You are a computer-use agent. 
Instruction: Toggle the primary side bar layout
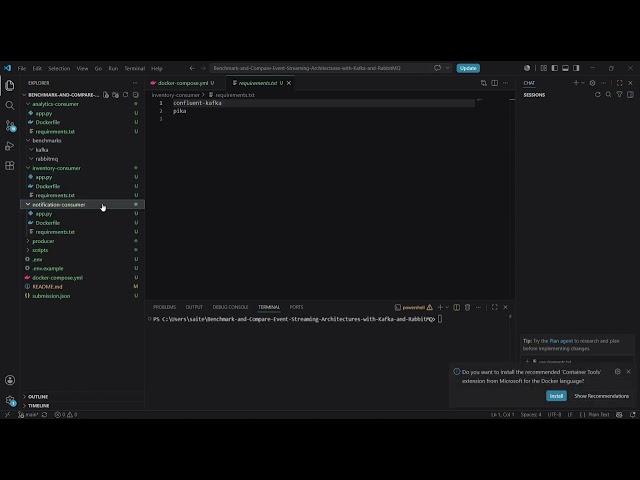pyautogui.click(x=555, y=68)
